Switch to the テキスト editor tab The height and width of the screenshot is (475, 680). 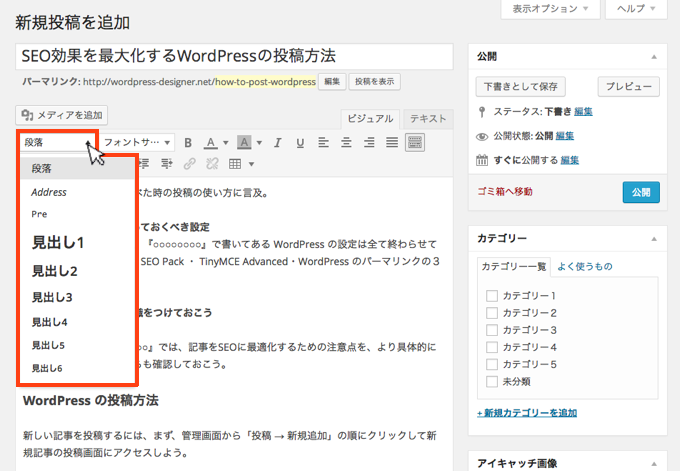coord(428,119)
